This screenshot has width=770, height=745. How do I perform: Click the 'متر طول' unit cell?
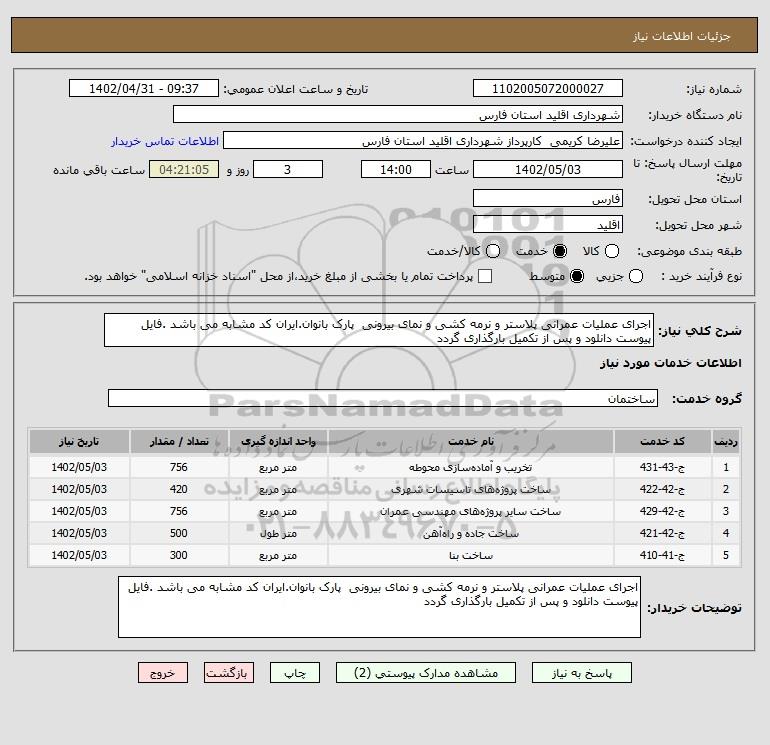pyautogui.click(x=278, y=533)
